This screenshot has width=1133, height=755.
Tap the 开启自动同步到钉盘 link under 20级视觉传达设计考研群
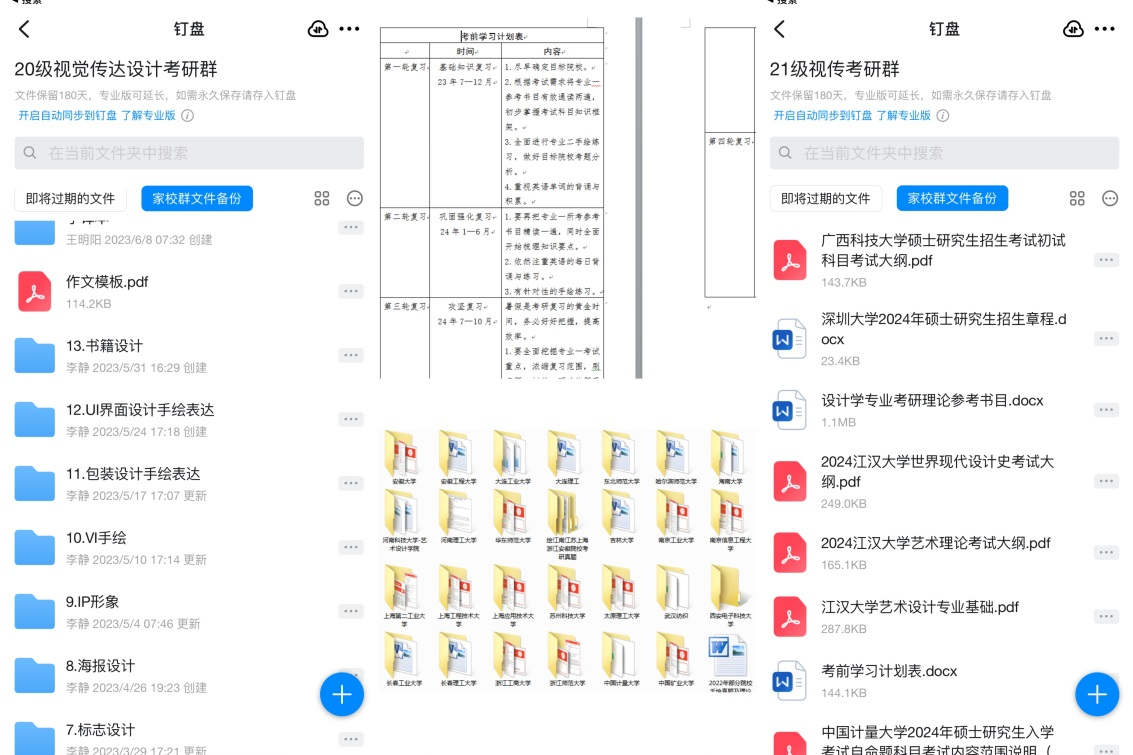(67, 115)
